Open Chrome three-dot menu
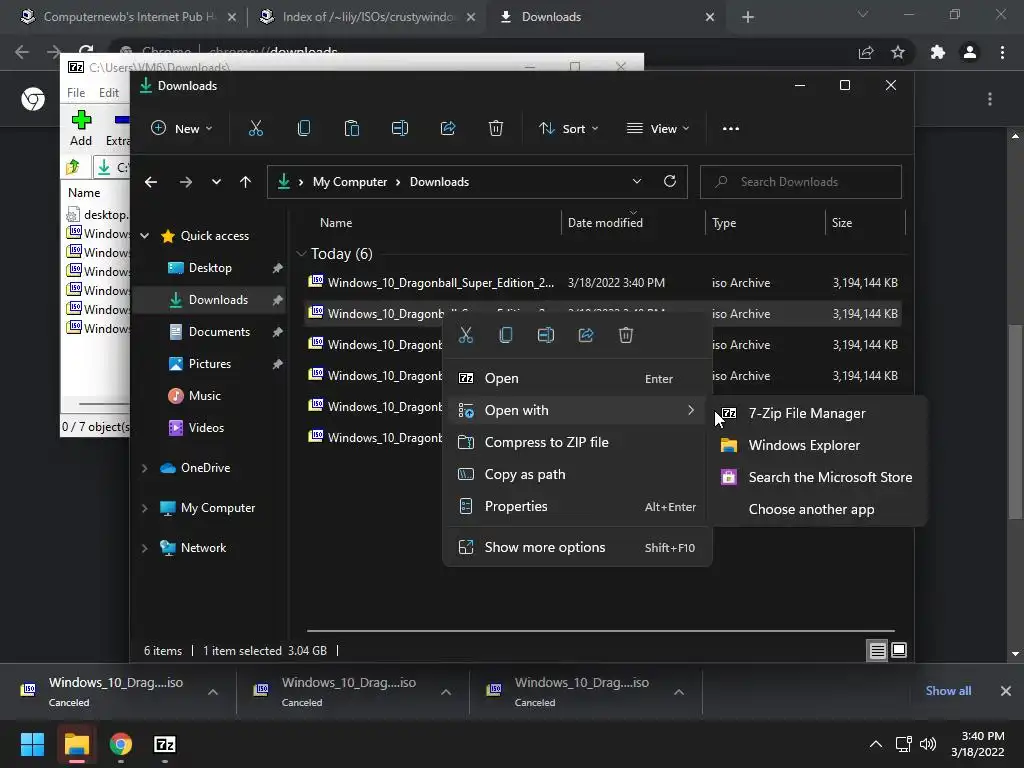 coord(1002,52)
